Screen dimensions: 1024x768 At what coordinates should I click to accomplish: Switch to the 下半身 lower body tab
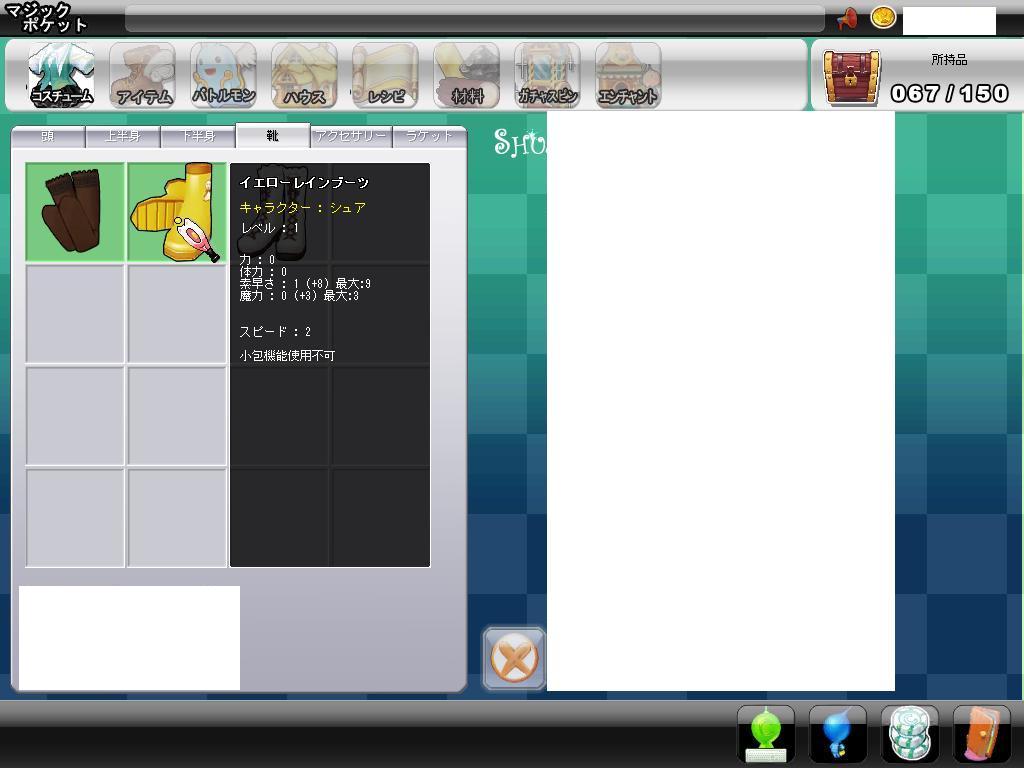(x=197, y=136)
